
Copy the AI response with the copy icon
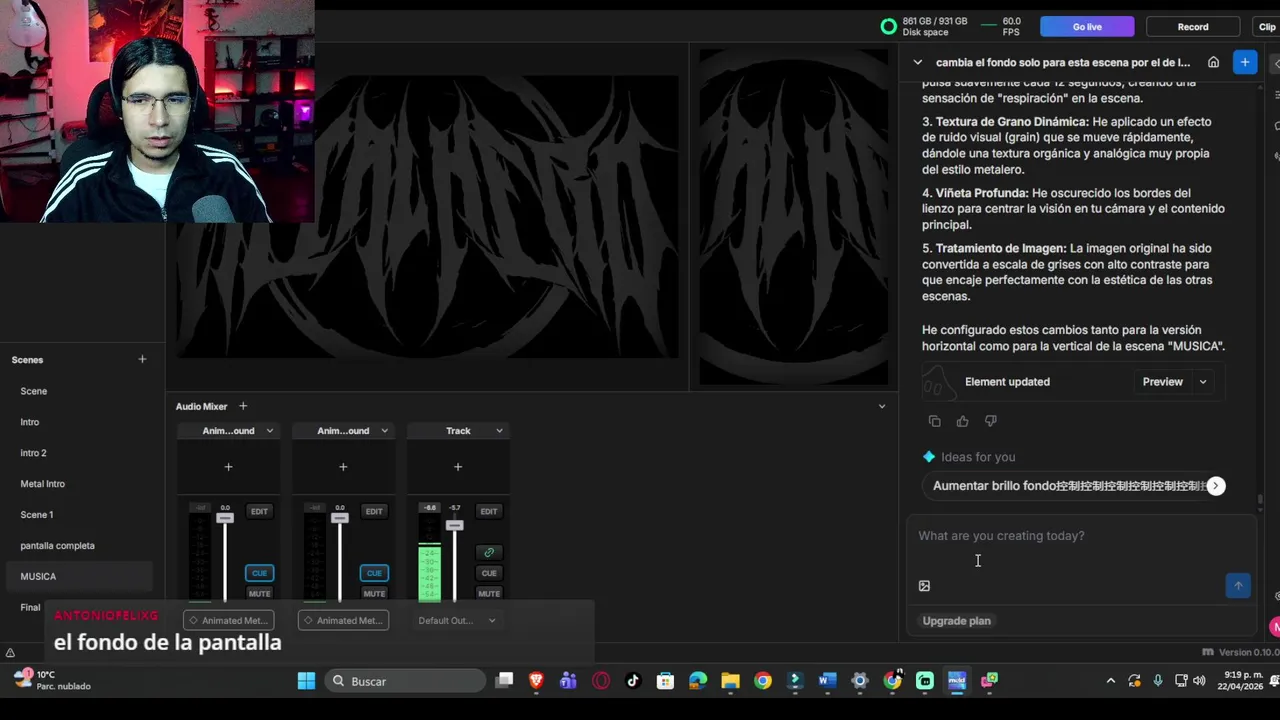click(x=934, y=421)
